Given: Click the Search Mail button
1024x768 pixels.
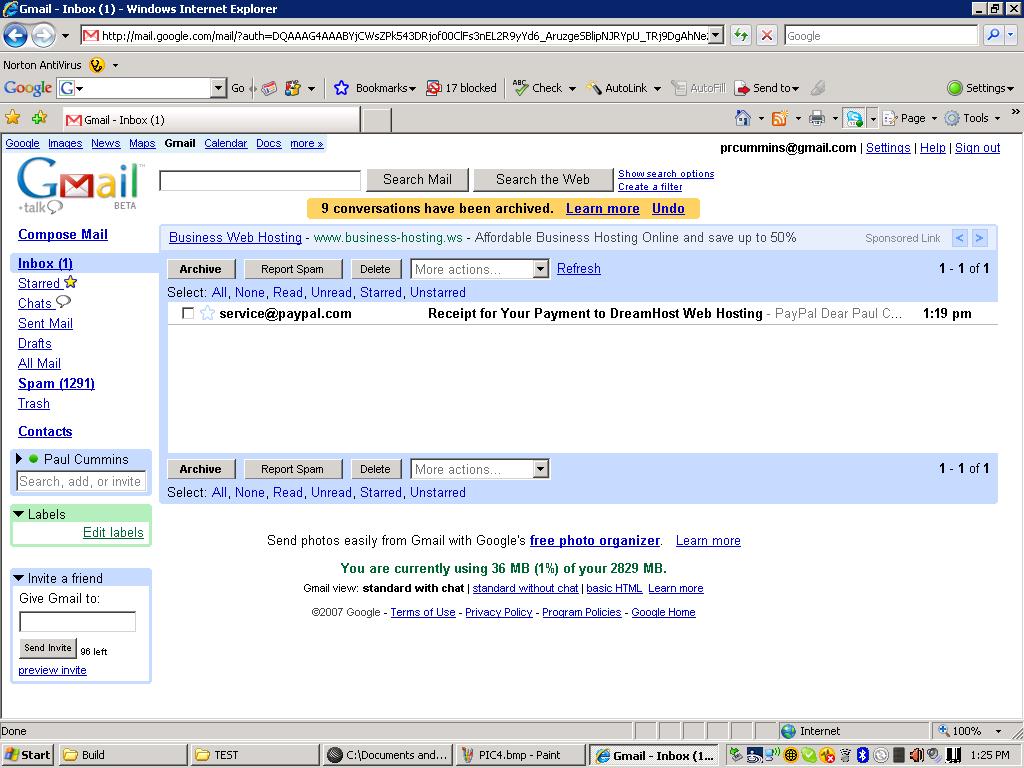Looking at the screenshot, I should [x=417, y=180].
